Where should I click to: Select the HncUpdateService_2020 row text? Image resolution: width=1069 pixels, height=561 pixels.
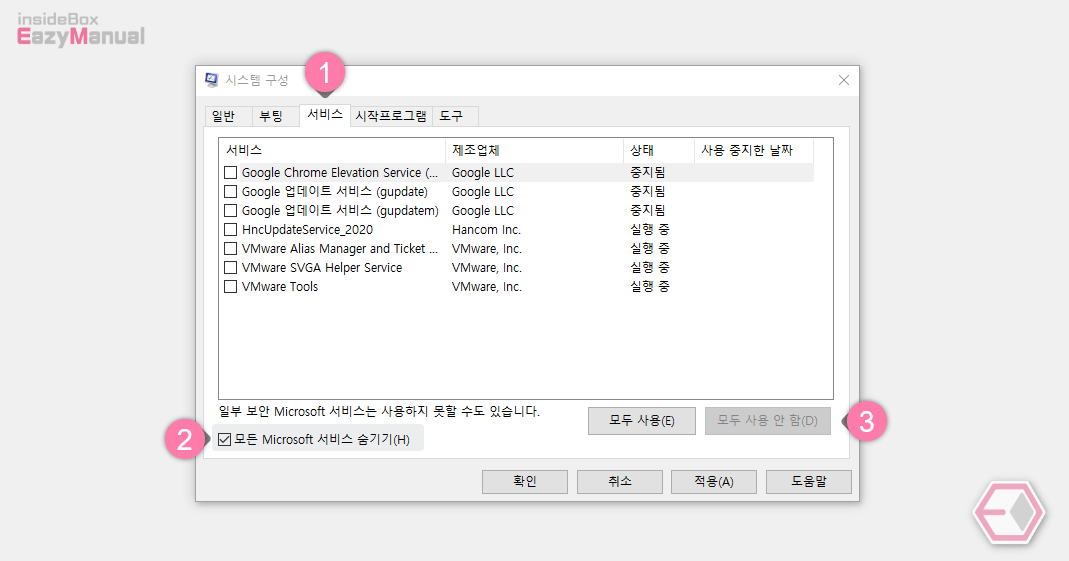tap(307, 230)
